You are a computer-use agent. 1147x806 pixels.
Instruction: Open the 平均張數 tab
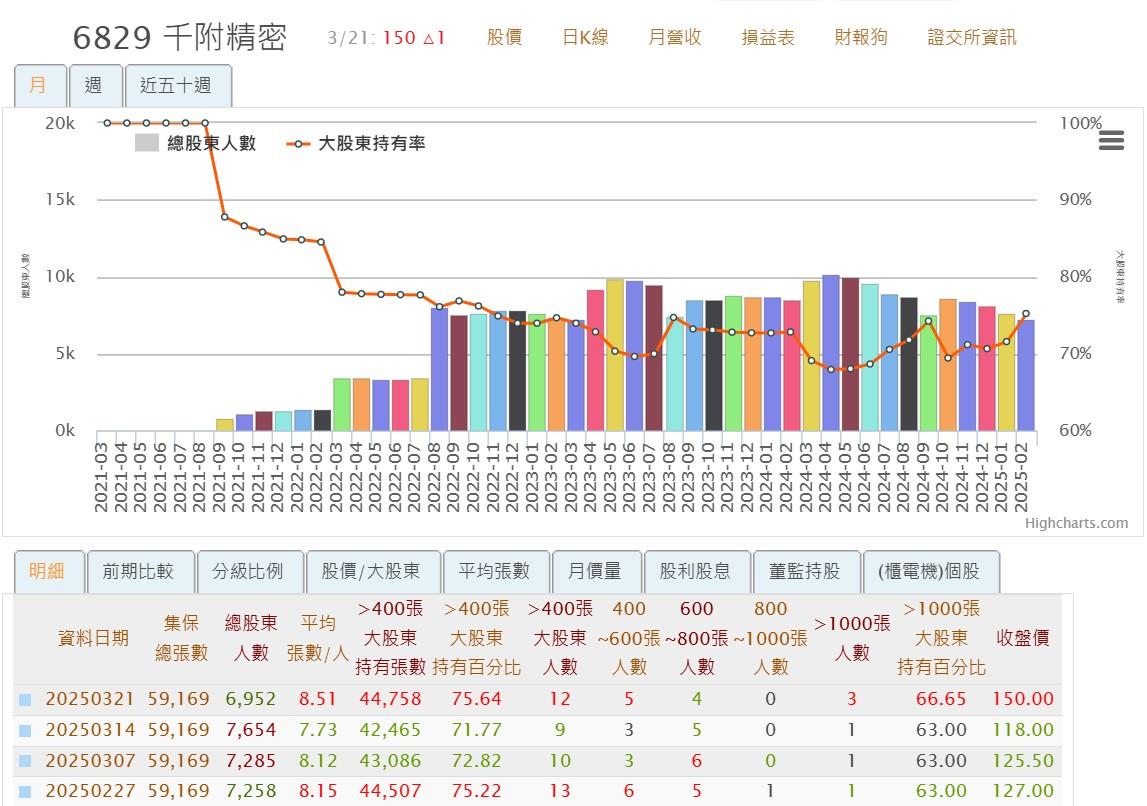496,571
